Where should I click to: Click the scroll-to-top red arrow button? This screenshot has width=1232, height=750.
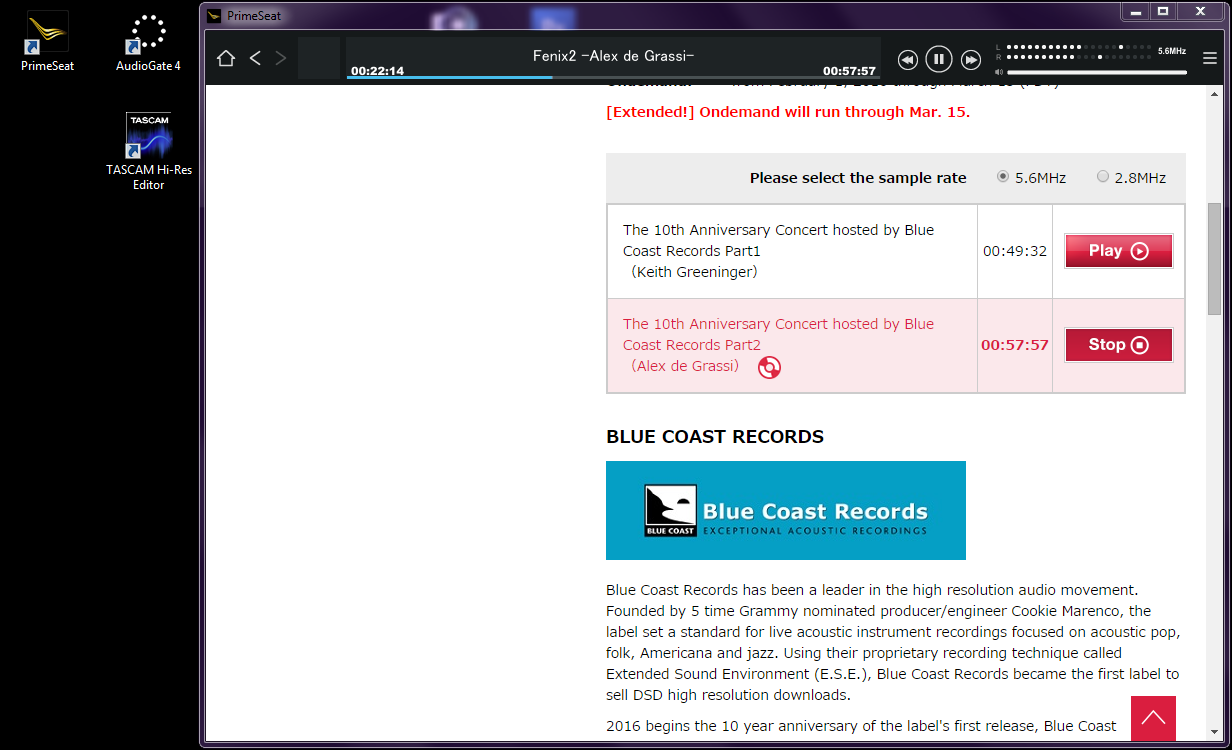(x=1153, y=718)
